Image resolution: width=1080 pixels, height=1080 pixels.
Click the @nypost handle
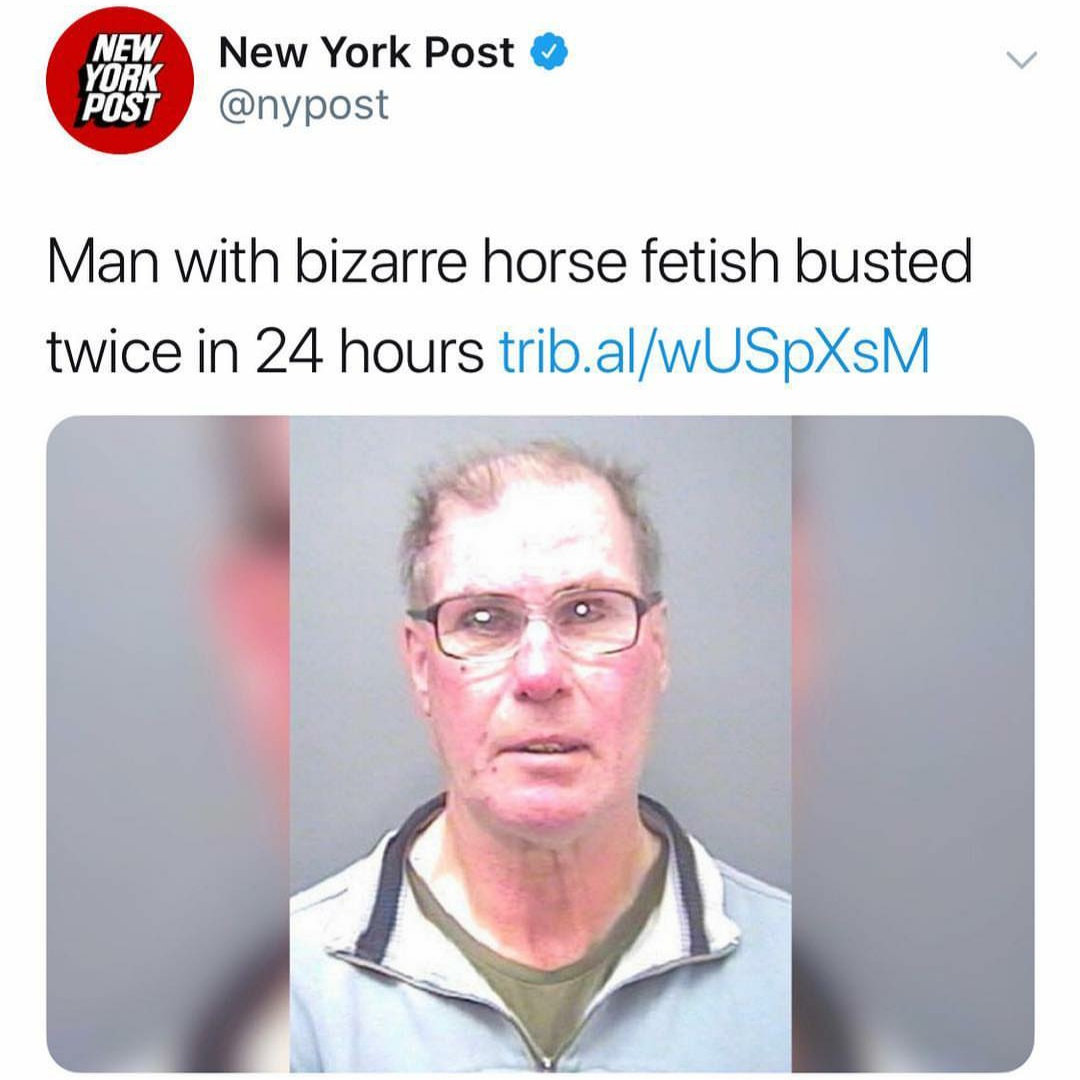304,107
